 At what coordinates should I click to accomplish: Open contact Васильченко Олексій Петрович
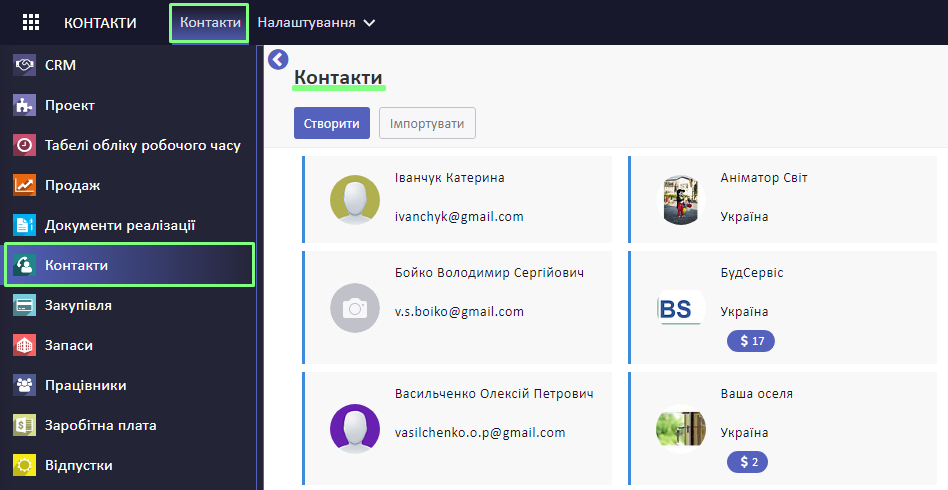click(x=494, y=394)
